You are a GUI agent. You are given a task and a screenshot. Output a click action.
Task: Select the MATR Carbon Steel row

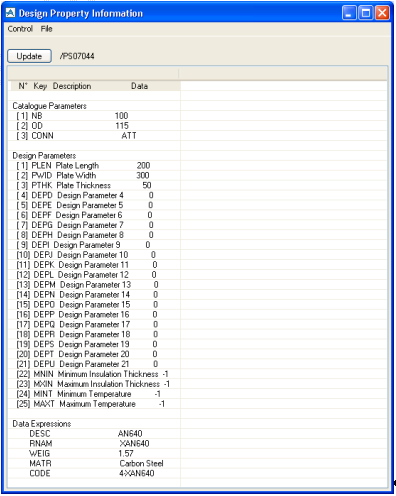tap(94, 464)
